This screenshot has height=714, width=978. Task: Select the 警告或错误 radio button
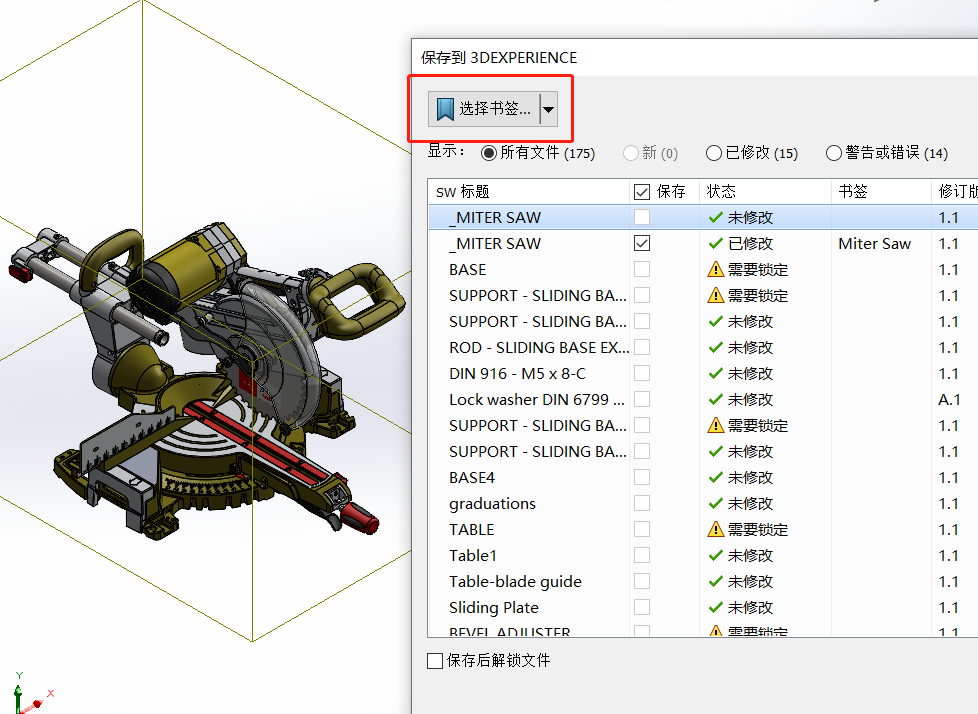click(833, 153)
